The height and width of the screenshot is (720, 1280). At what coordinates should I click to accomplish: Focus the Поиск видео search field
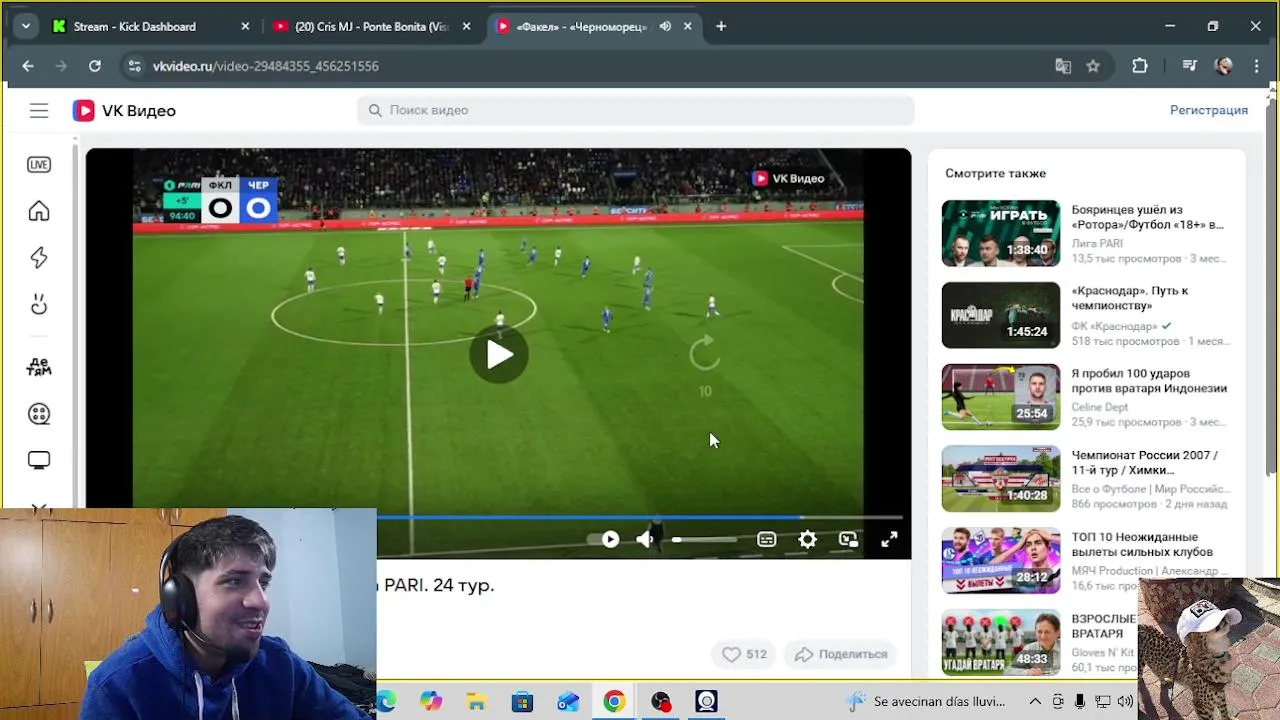pos(635,110)
